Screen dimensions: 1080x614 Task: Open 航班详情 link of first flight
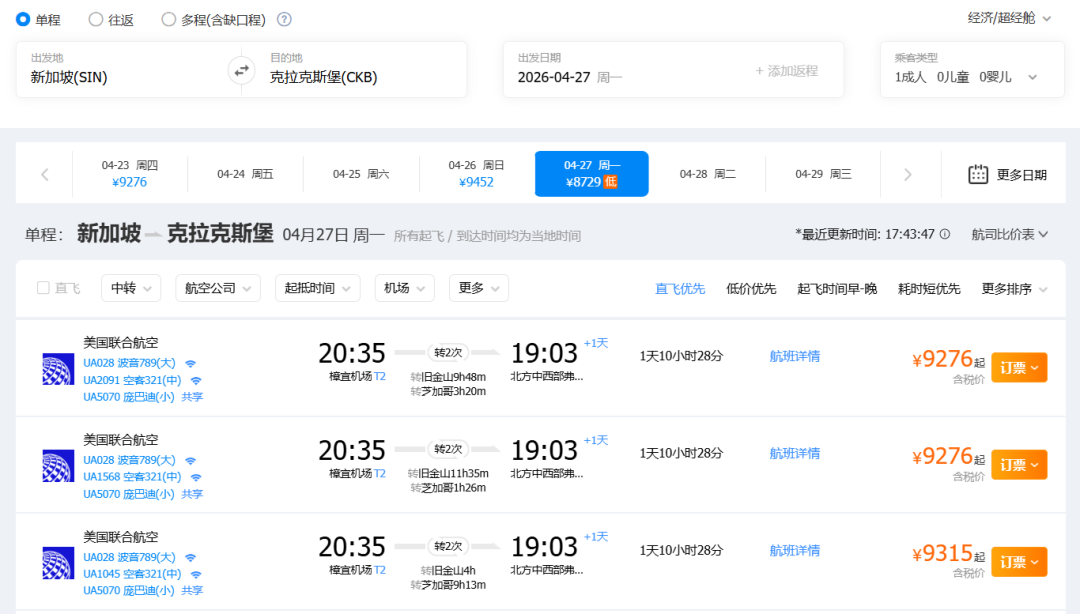click(794, 356)
